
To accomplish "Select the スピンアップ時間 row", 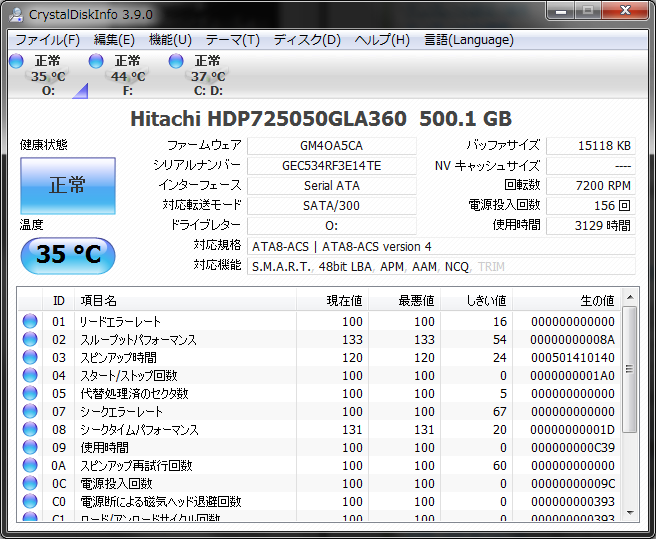I will point(319,357).
